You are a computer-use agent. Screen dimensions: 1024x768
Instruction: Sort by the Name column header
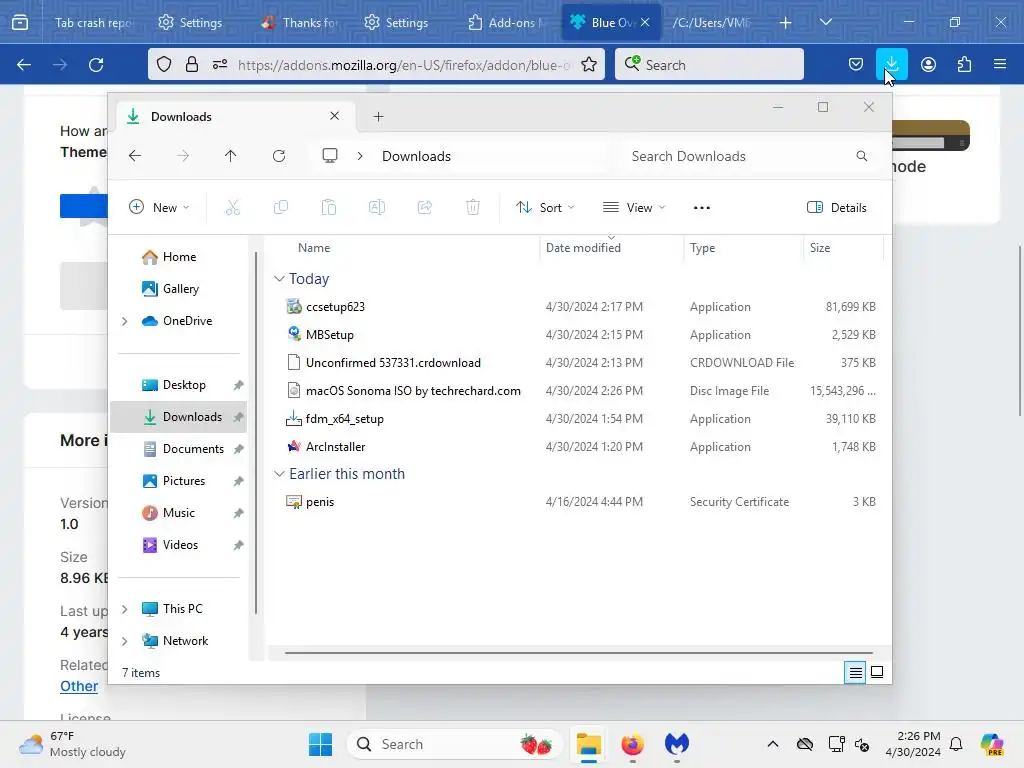point(314,248)
